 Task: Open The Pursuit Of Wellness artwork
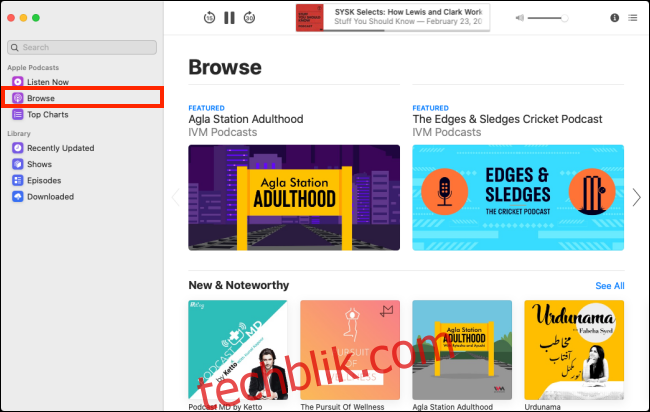(x=350, y=350)
